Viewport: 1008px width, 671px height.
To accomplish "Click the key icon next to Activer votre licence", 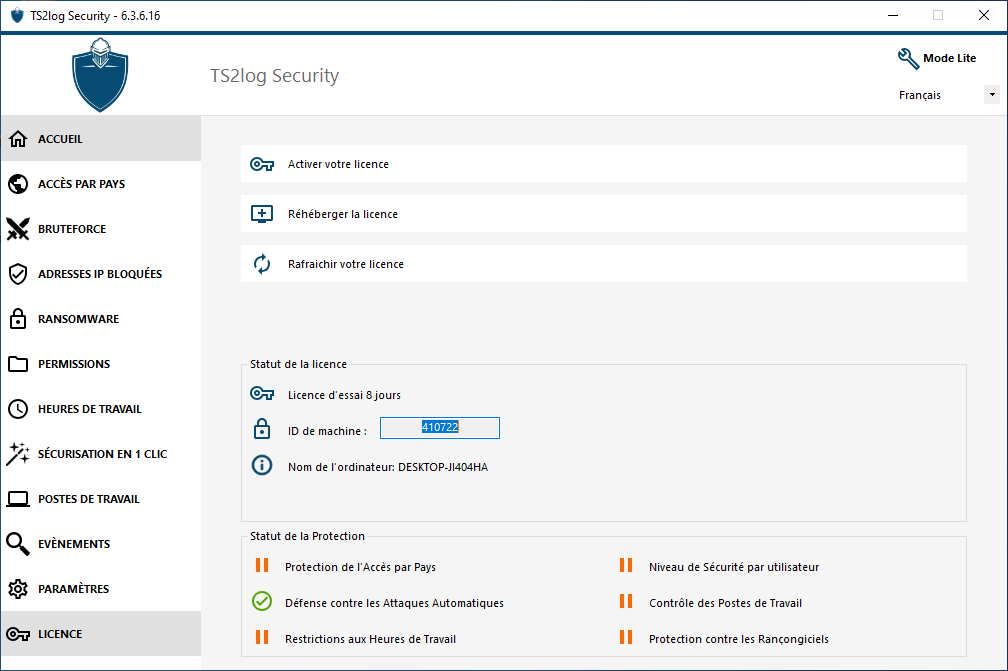I will coord(262,165).
